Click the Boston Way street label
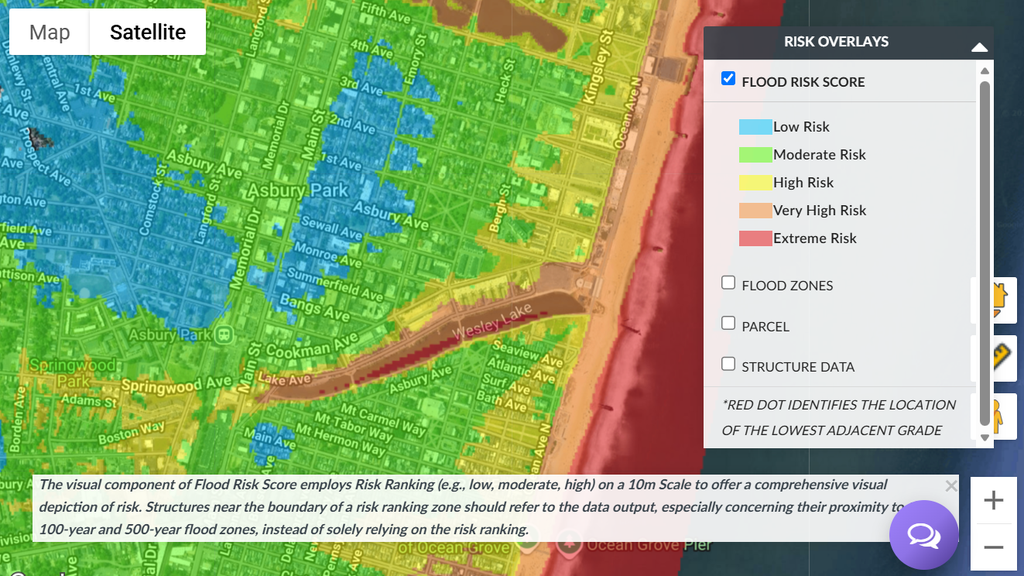Viewport: 1024px width, 576px height. (131, 434)
